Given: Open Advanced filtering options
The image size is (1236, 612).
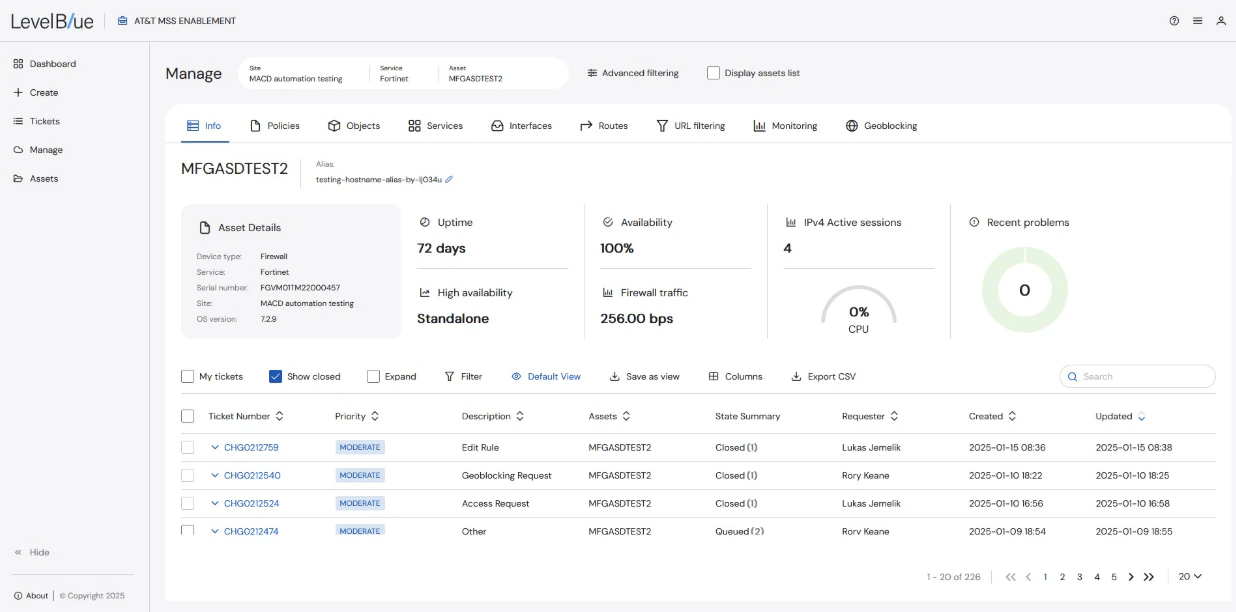Looking at the screenshot, I should (633, 73).
